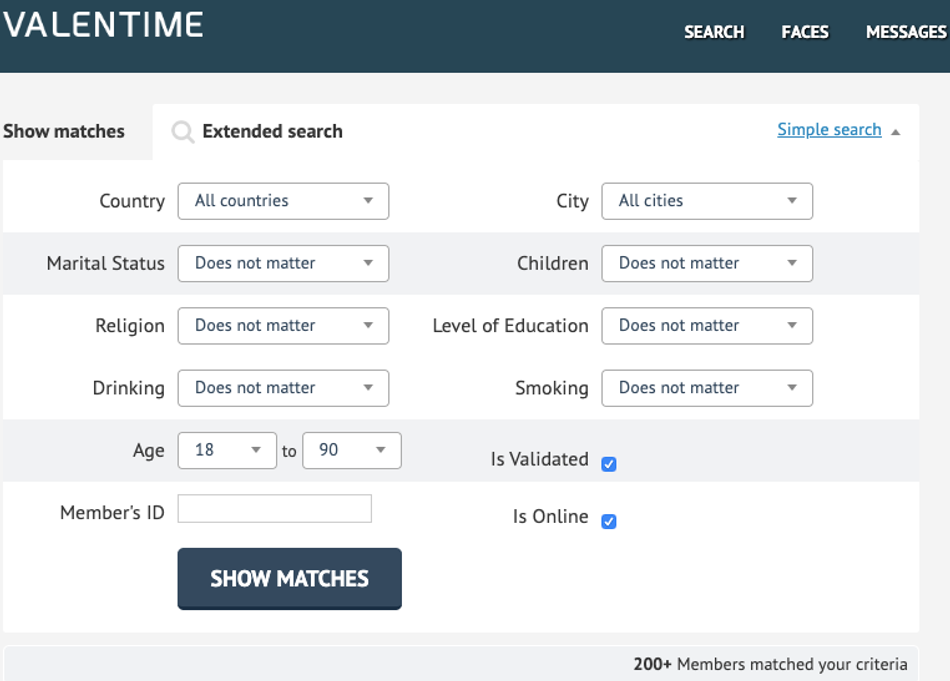Open the City dropdown showing All cities

pos(707,201)
